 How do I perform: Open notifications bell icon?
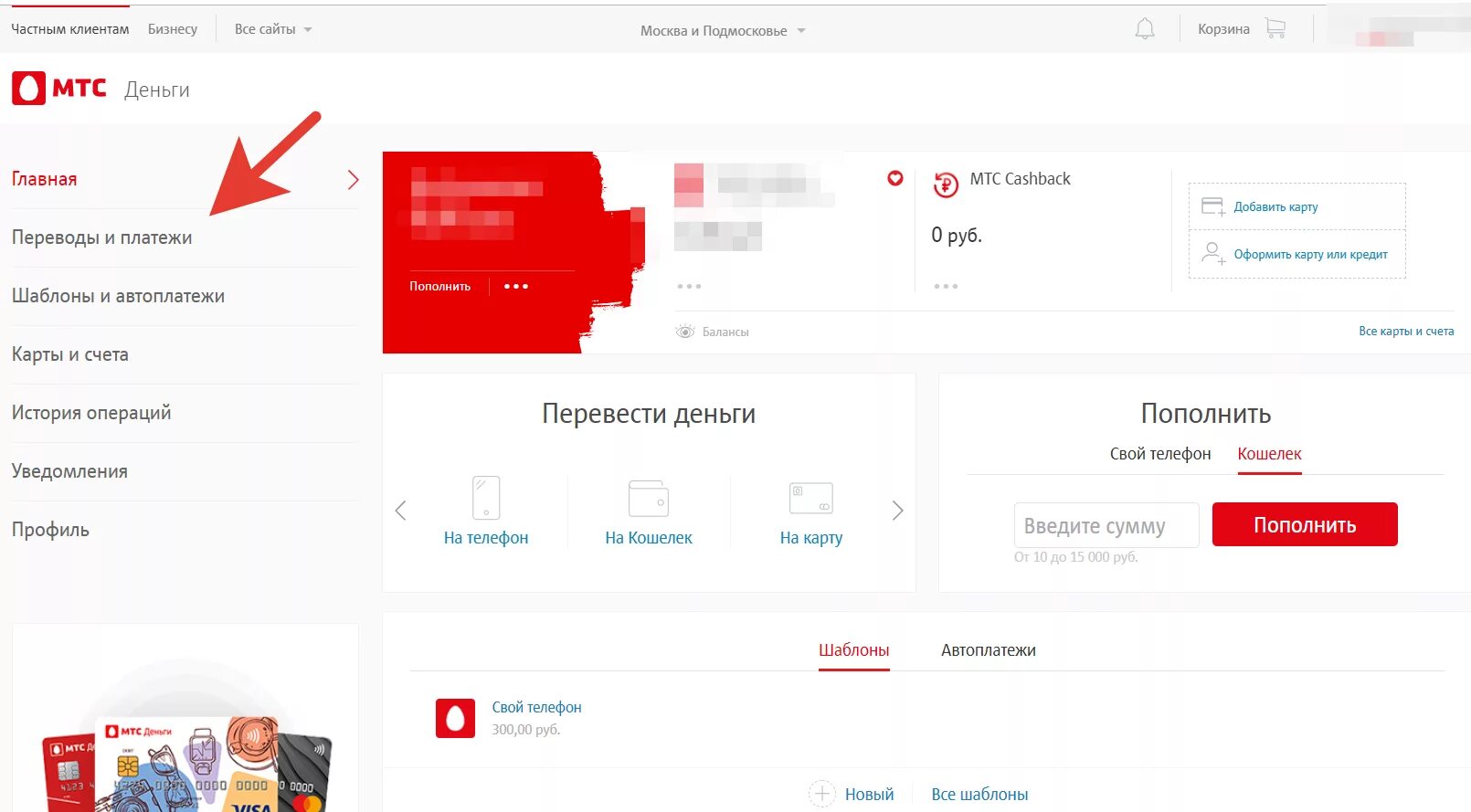point(1145,29)
